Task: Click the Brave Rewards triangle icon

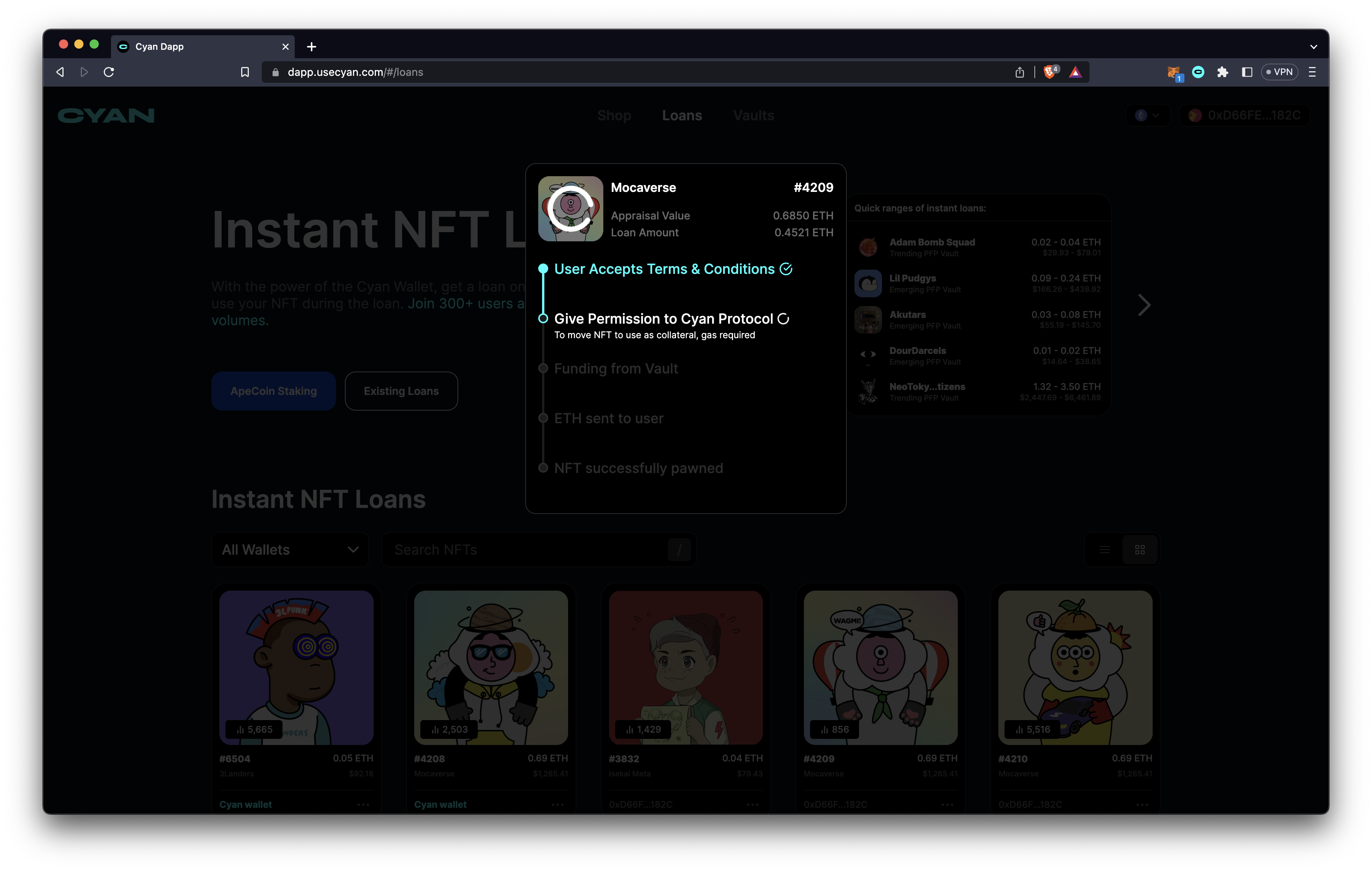Action: tap(1075, 72)
